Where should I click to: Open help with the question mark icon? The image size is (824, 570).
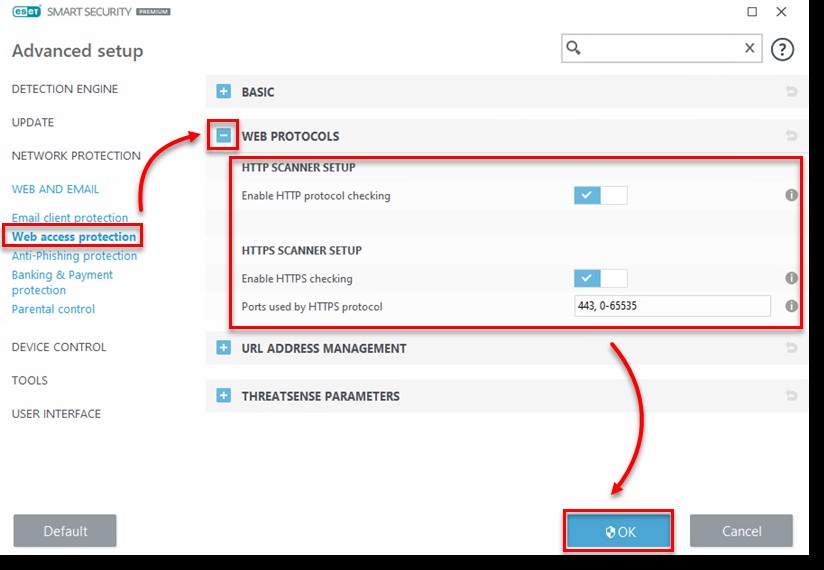[782, 50]
